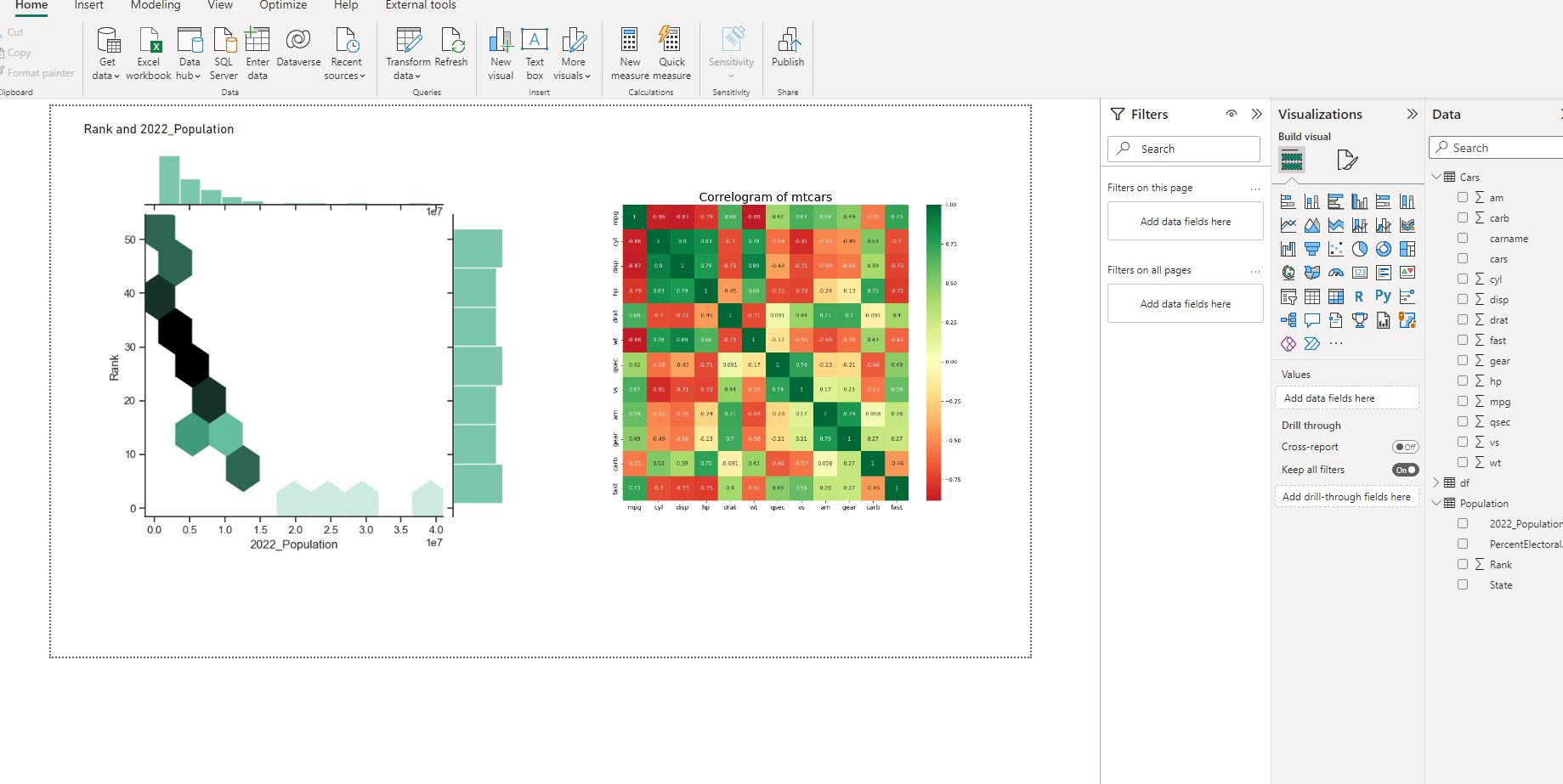Select the Python visual icon
The width and height of the screenshot is (1563, 784).
[x=1383, y=296]
